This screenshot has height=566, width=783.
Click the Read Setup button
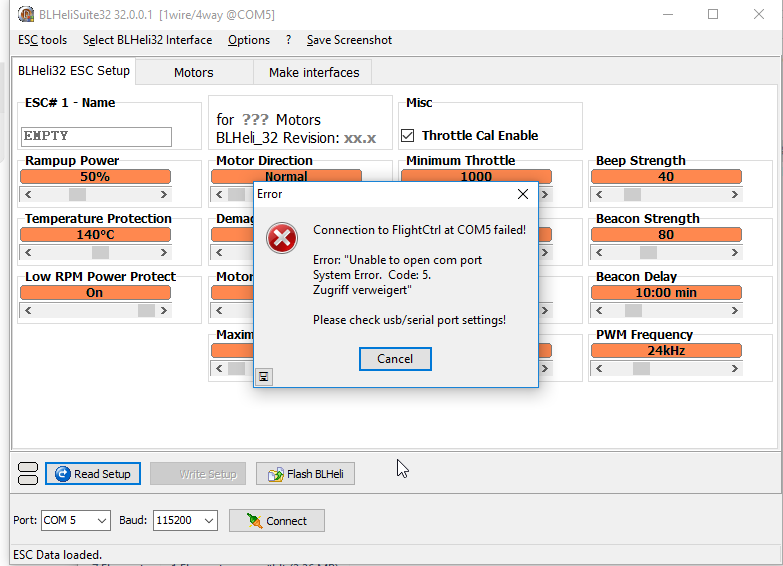pos(93,474)
